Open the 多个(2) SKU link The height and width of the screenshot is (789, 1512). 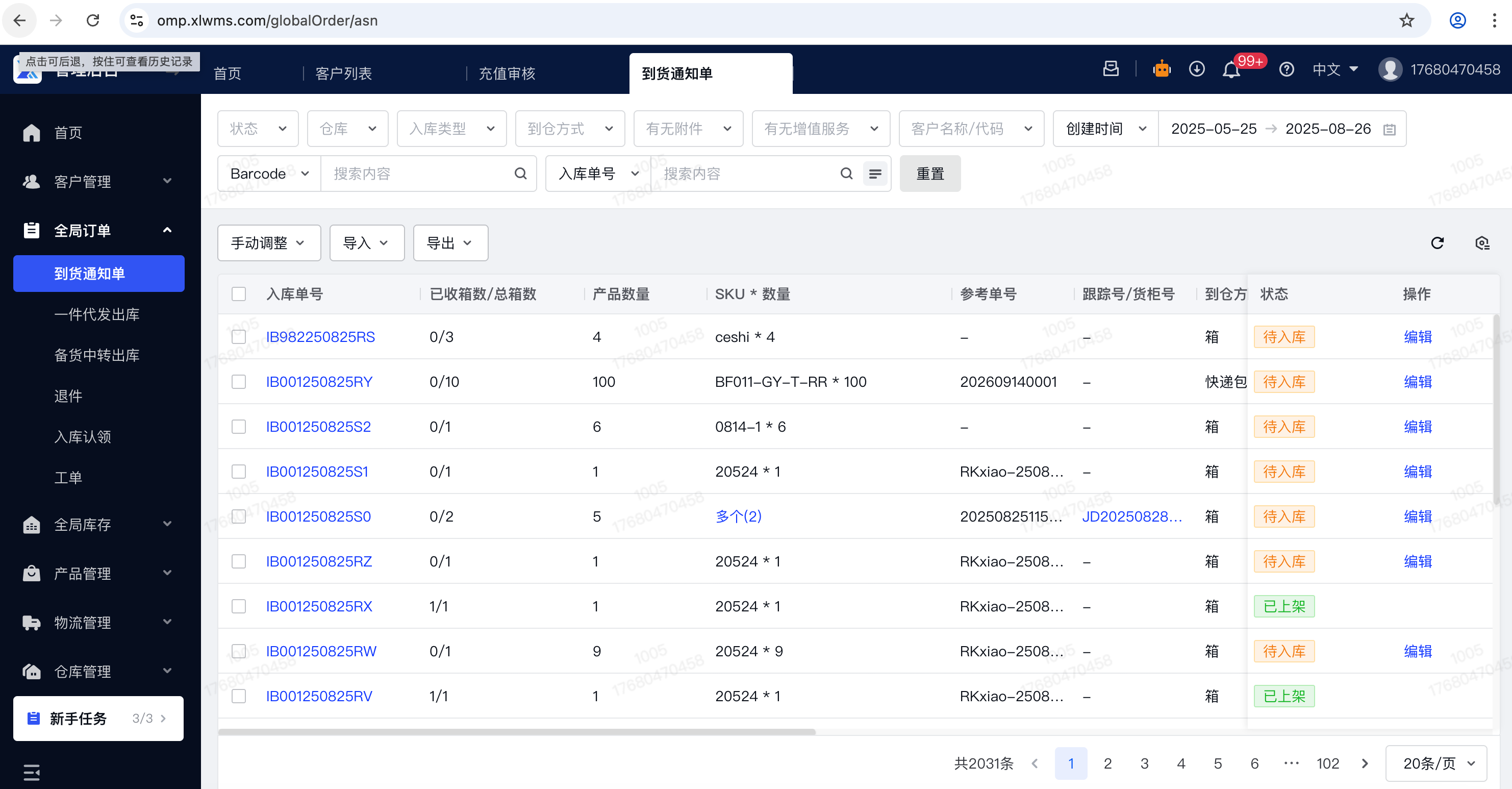coord(738,516)
